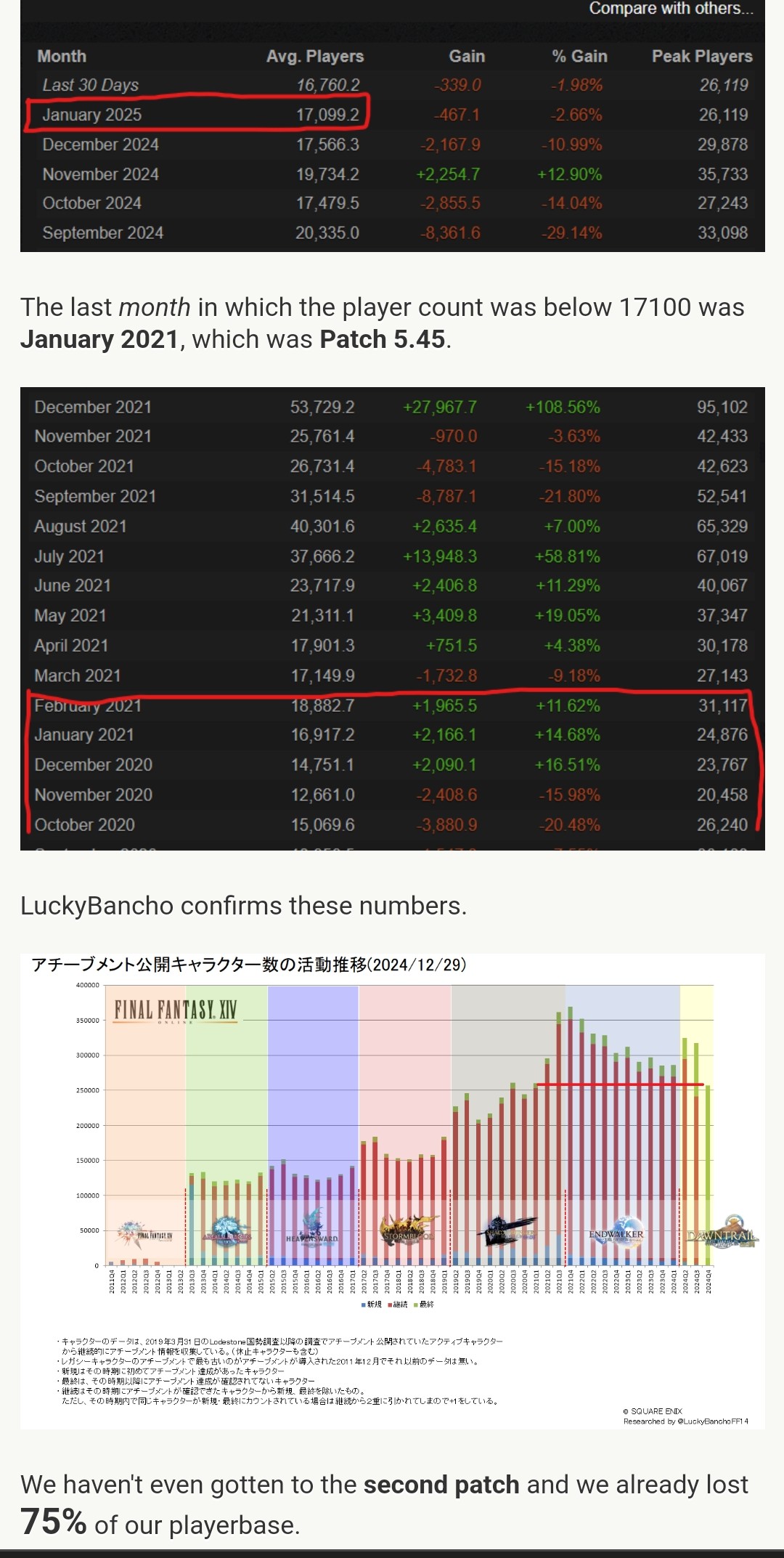Click the gain value "-8,361.6"
Screen dimensions: 784x1558
point(450,233)
